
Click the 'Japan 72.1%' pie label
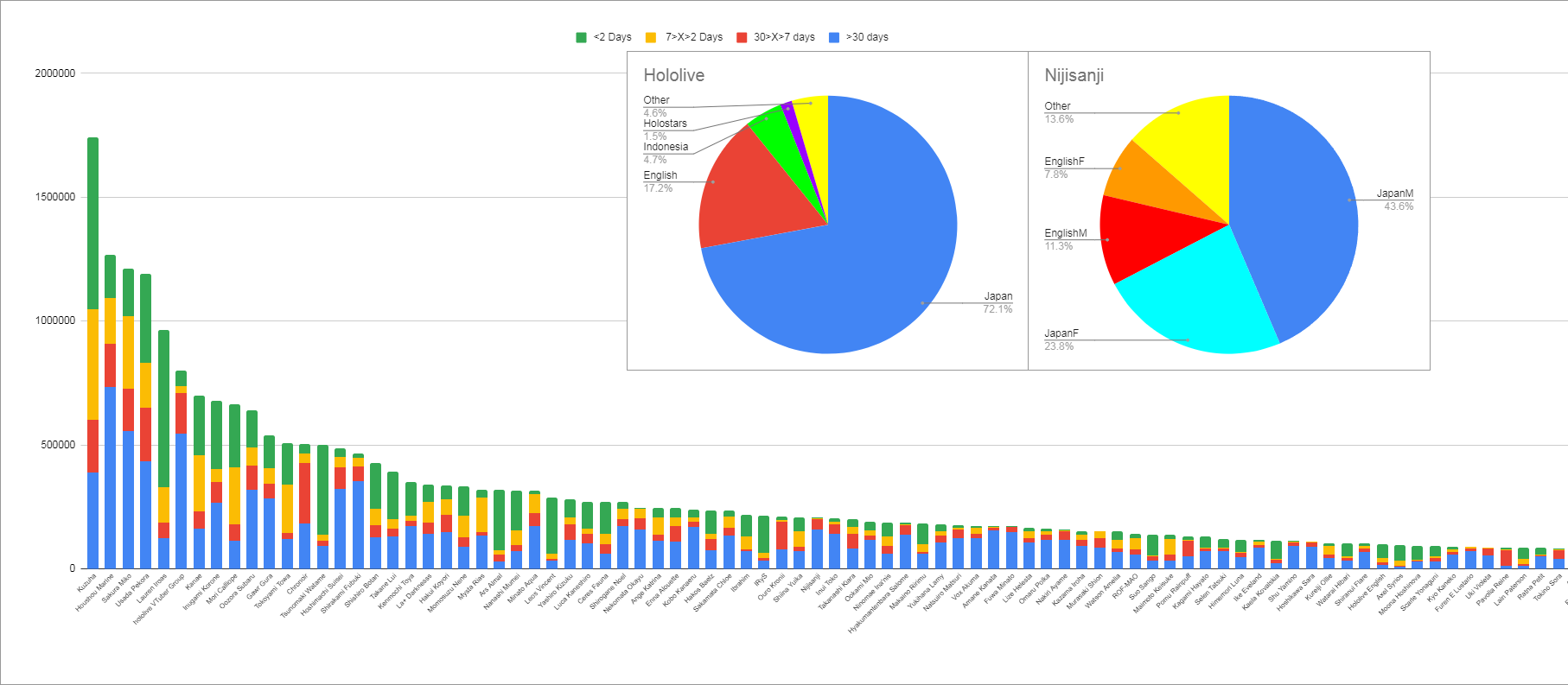pyautogui.click(x=998, y=302)
